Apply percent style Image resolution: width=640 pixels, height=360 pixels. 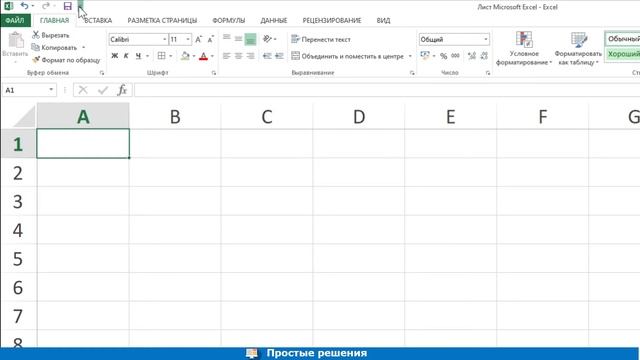coord(444,56)
